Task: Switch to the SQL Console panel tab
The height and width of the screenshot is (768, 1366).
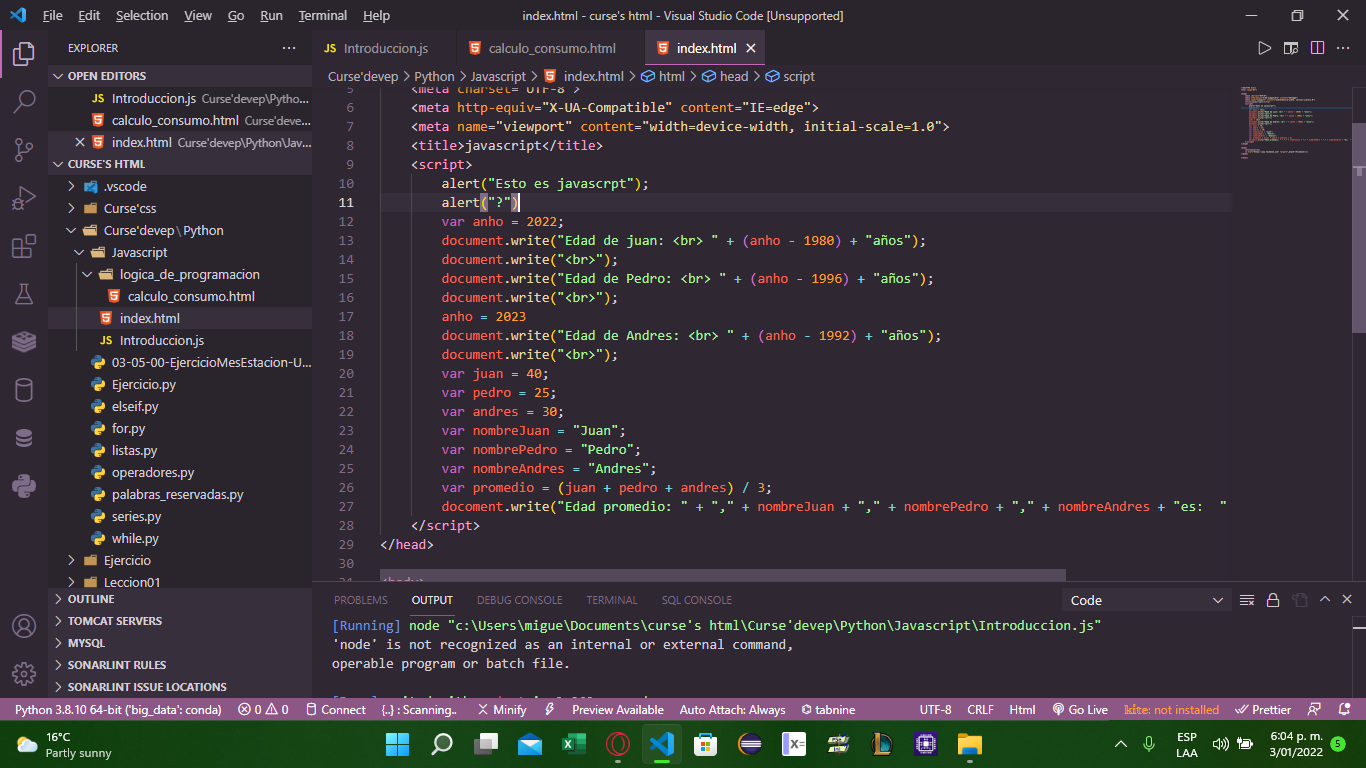Action: click(x=696, y=600)
